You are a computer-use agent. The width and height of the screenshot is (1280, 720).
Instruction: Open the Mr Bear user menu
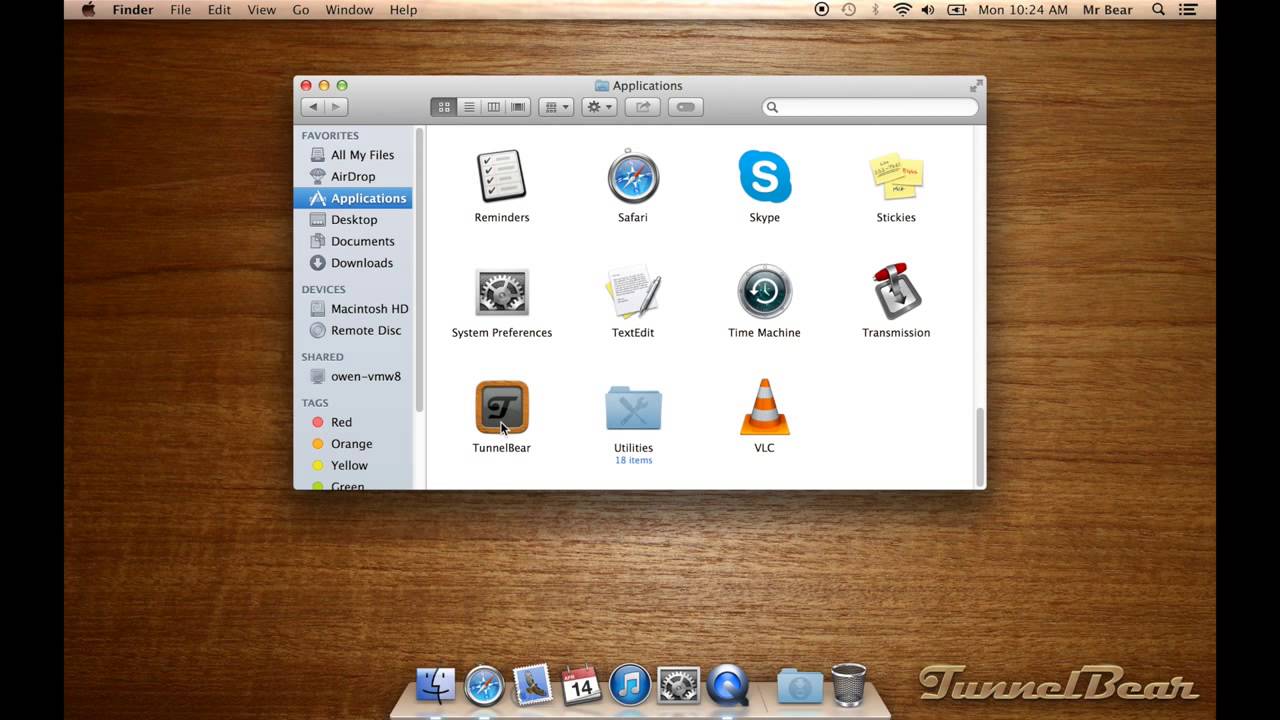click(1110, 10)
